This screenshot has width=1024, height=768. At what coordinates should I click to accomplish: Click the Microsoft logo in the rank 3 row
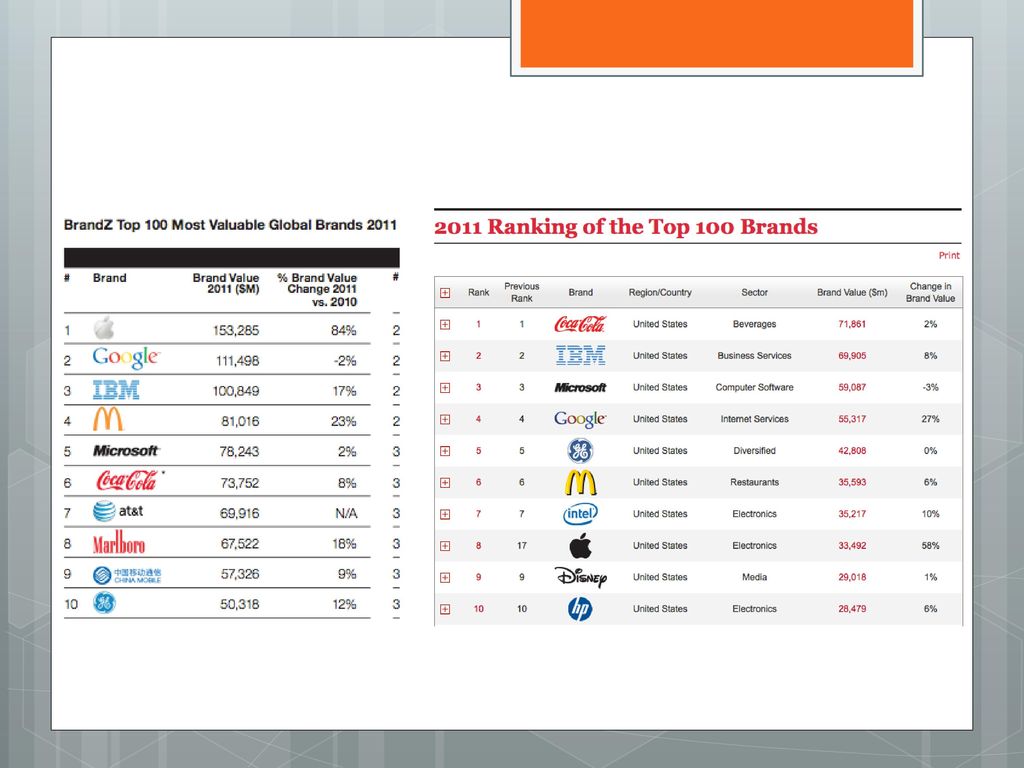pyautogui.click(x=581, y=388)
